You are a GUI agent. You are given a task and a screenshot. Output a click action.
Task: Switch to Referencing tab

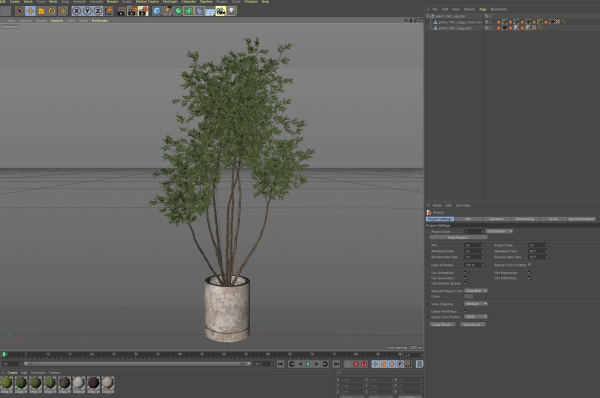click(x=525, y=219)
